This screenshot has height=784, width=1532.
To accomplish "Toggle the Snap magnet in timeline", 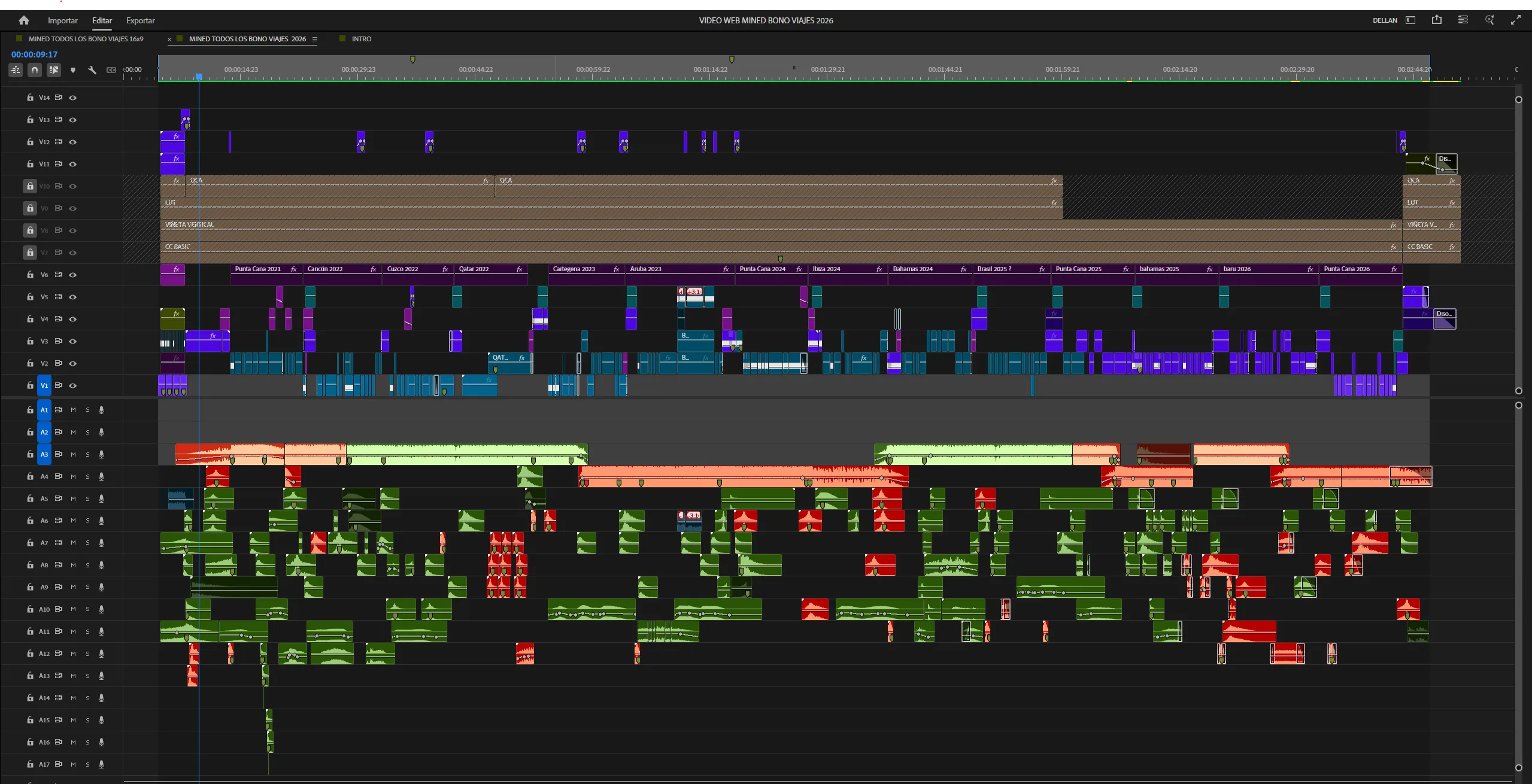I will 35,70.
